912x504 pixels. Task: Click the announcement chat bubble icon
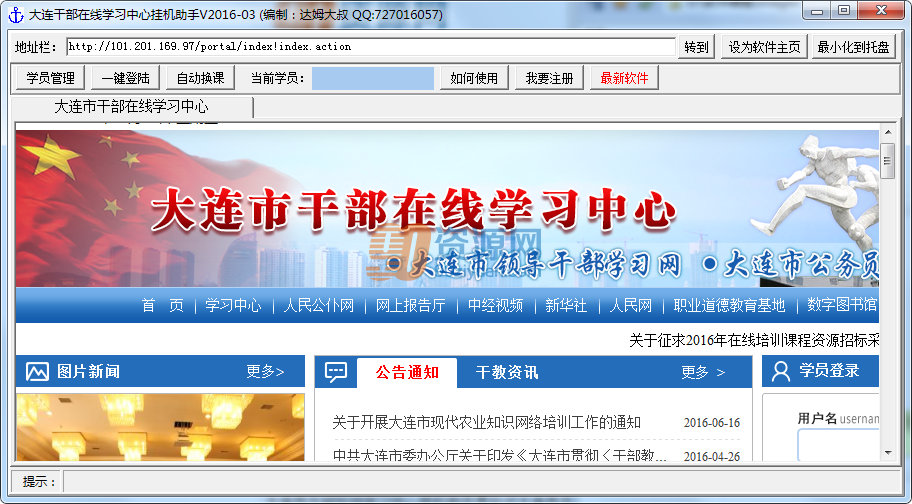(x=336, y=372)
